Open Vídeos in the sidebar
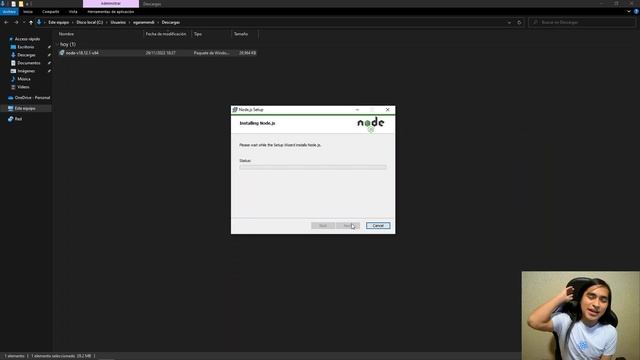 pyautogui.click(x=23, y=87)
